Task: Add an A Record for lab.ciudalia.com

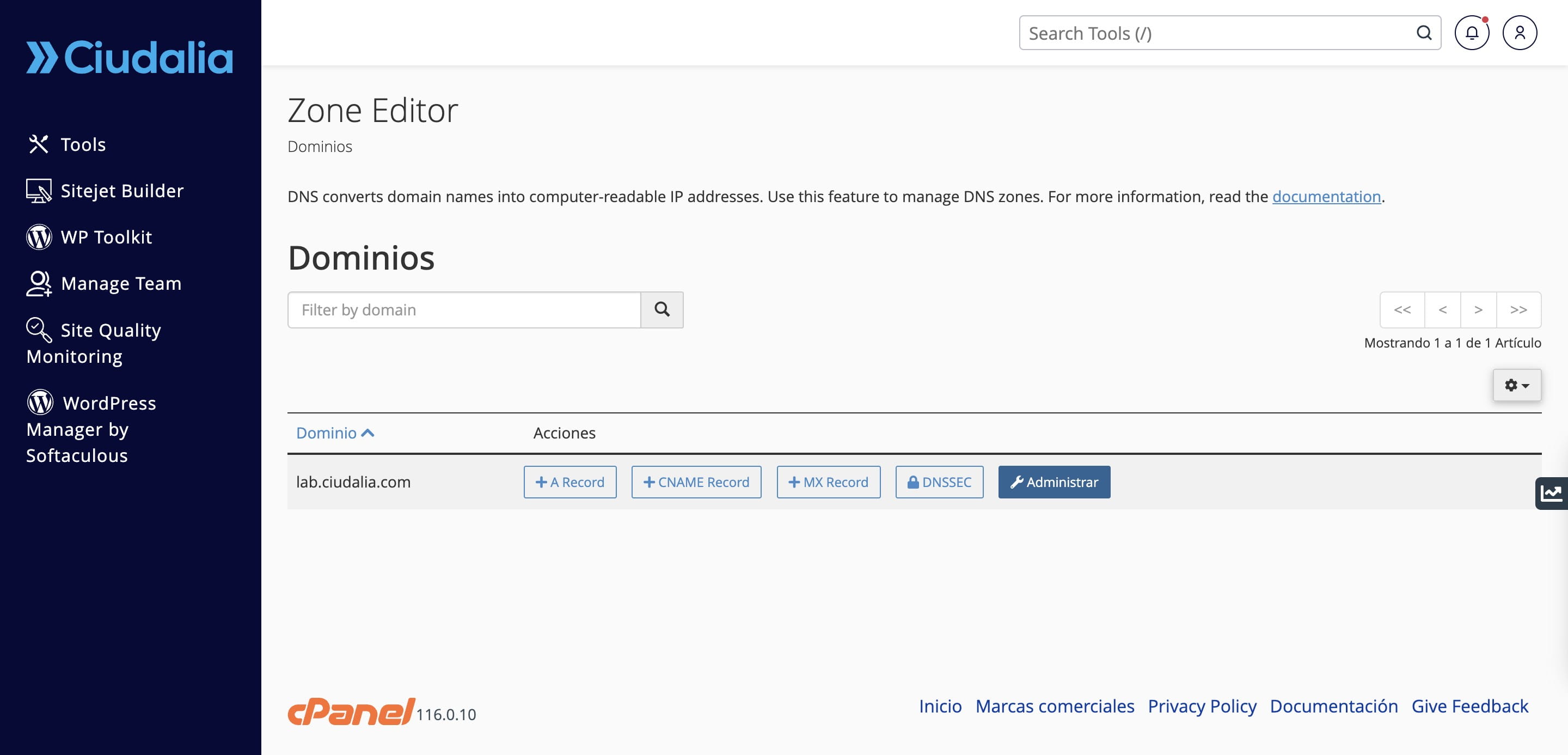Action: click(x=569, y=482)
